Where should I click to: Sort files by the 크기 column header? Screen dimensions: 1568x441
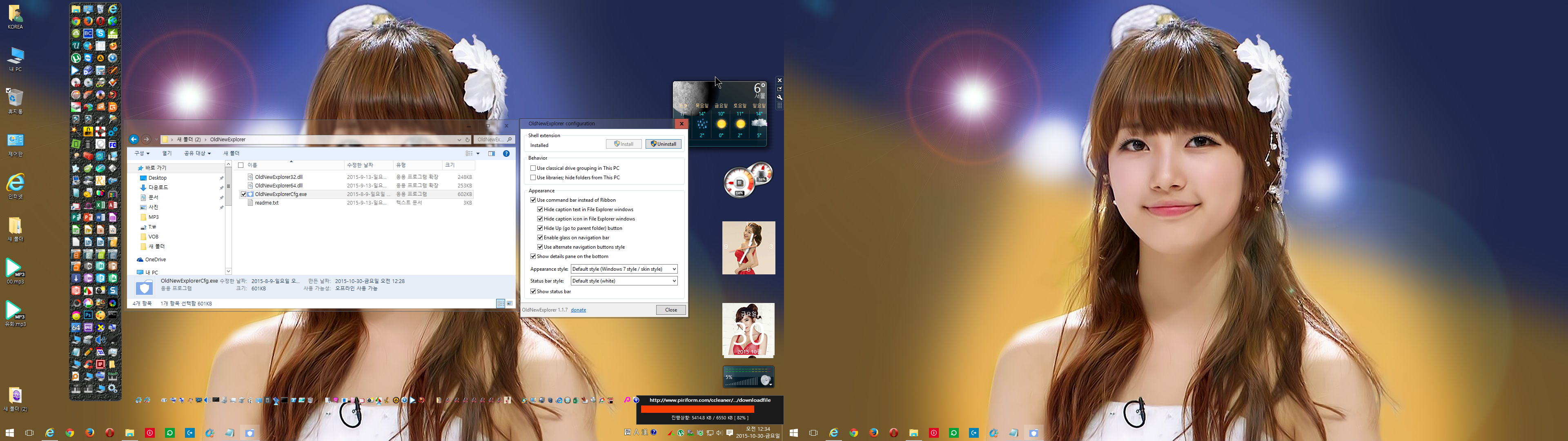[x=458, y=165]
